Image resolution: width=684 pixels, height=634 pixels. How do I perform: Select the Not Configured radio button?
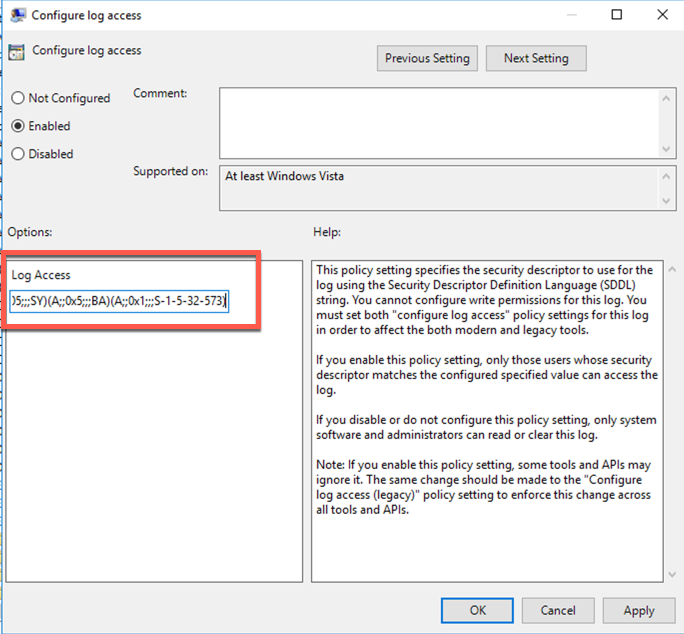click(x=18, y=98)
